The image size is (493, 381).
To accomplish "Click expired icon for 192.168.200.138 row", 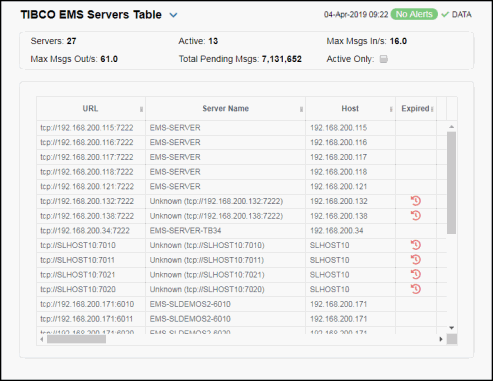I will (x=416, y=216).
